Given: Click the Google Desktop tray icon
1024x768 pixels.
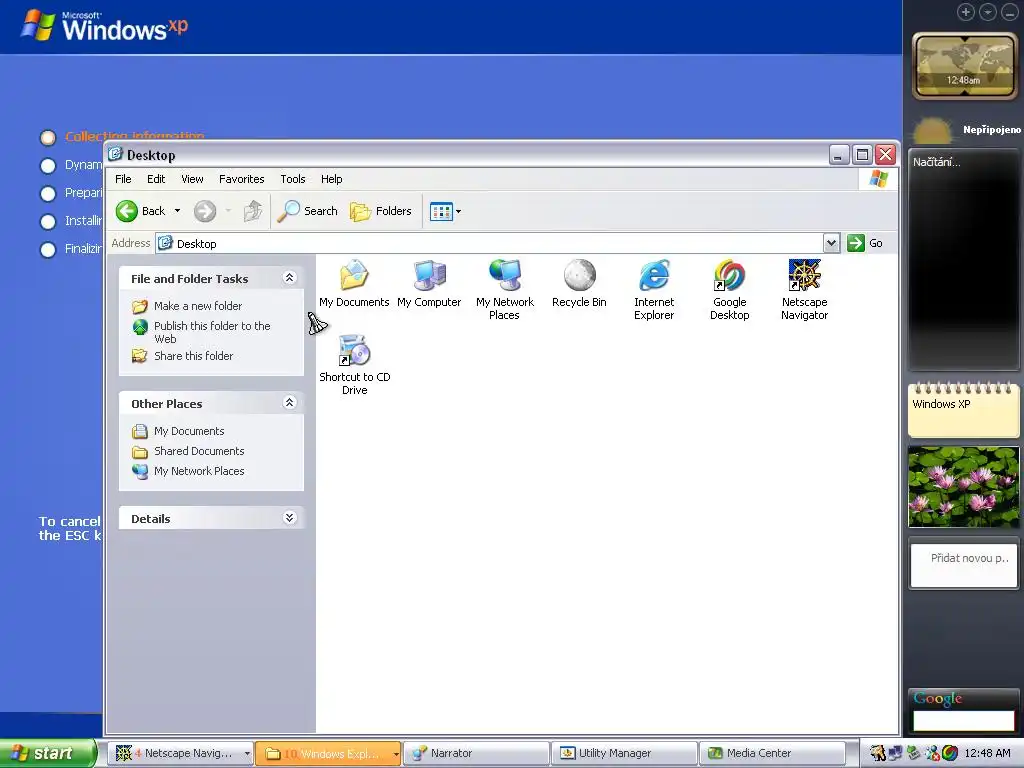Looking at the screenshot, I should pos(950,753).
